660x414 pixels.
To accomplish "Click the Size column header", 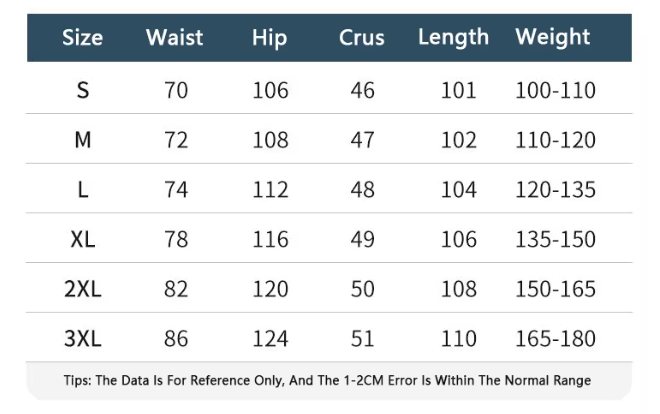I will point(83,38).
